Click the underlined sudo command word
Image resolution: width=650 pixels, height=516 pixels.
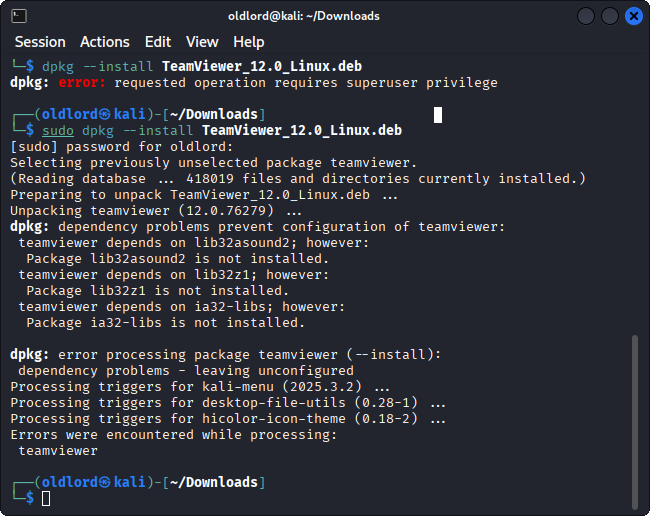pyautogui.click(x=57, y=131)
